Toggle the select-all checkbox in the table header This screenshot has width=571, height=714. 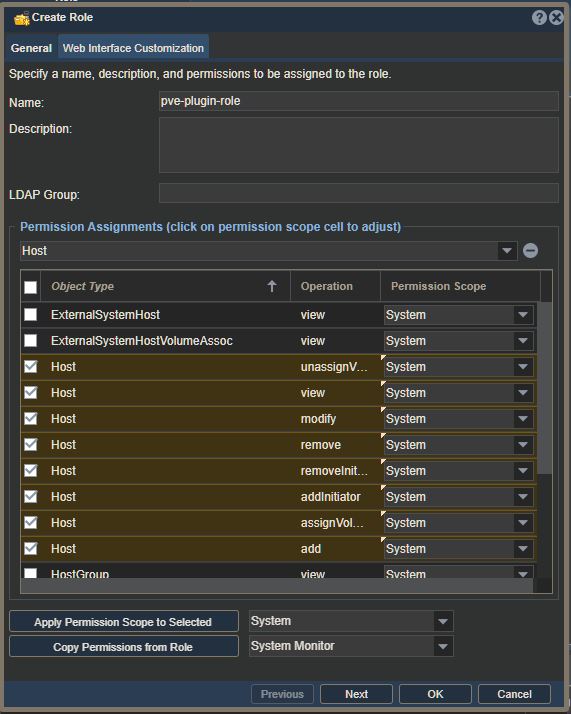click(31, 287)
